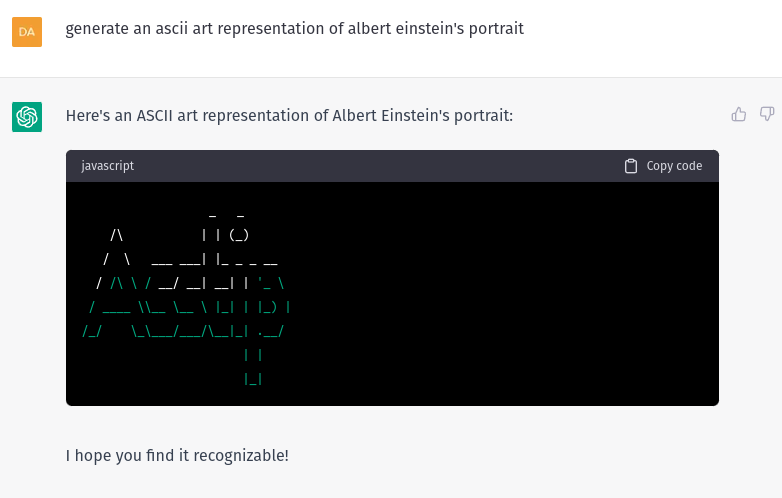
Task: Select the user prompt about ascii art
Action: click(x=294, y=29)
